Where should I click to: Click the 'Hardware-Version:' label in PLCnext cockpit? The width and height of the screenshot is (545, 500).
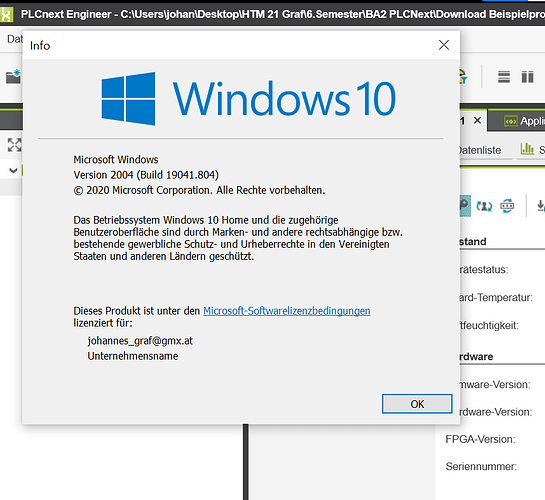(x=496, y=412)
